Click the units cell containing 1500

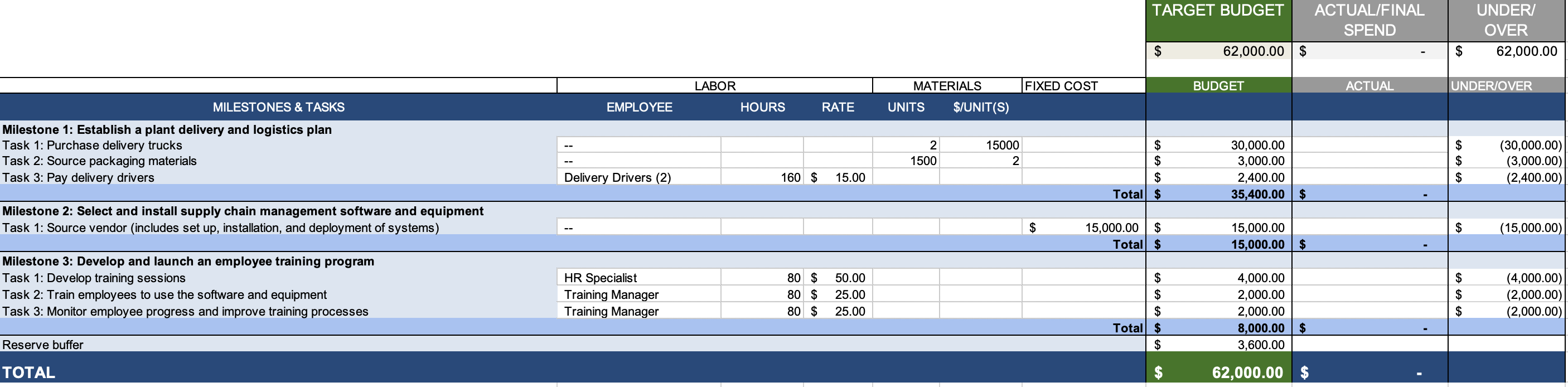click(906, 161)
